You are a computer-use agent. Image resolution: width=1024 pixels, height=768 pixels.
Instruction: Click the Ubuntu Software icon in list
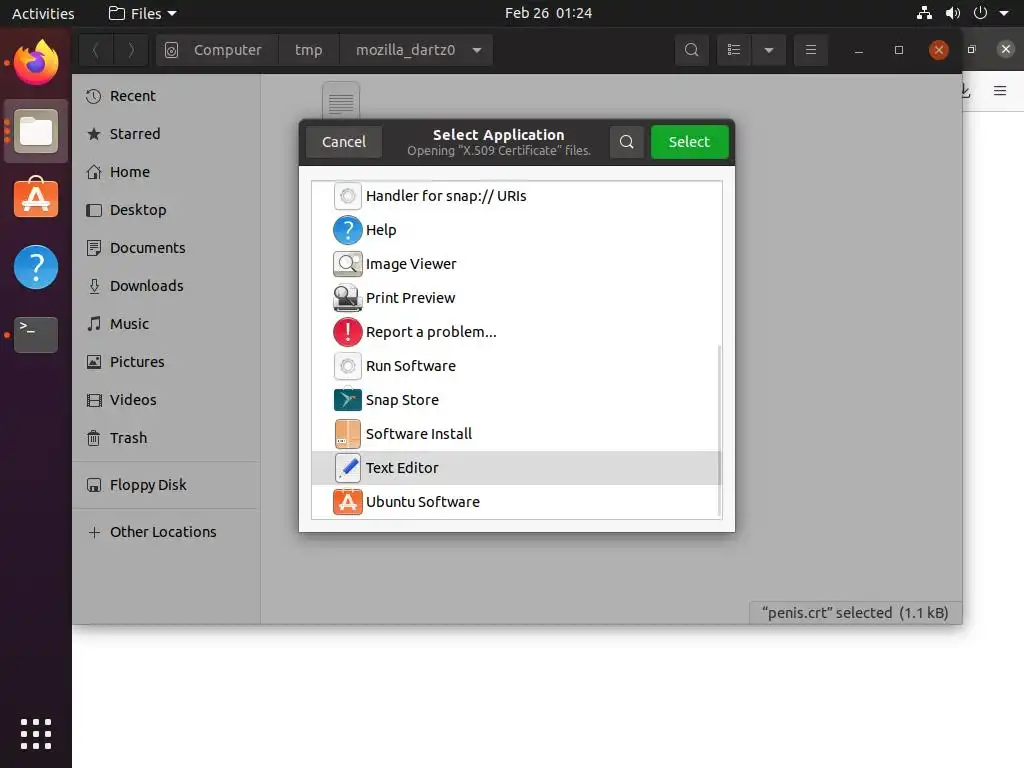click(347, 502)
